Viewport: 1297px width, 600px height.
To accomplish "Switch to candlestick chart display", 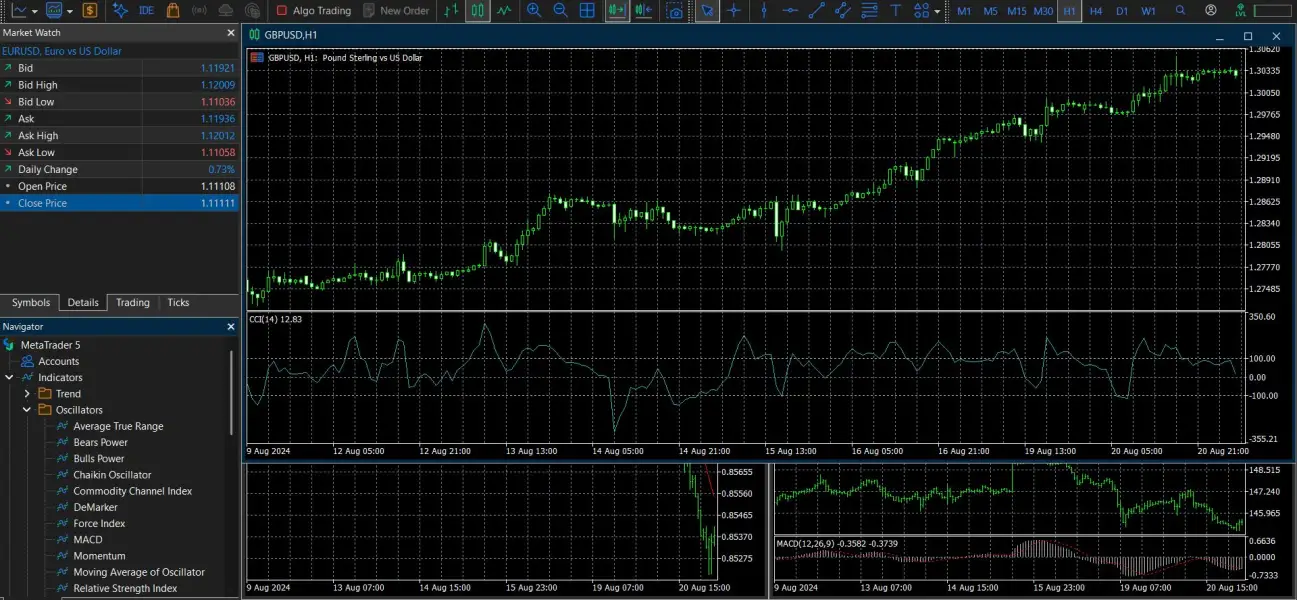I will pyautogui.click(x=478, y=11).
